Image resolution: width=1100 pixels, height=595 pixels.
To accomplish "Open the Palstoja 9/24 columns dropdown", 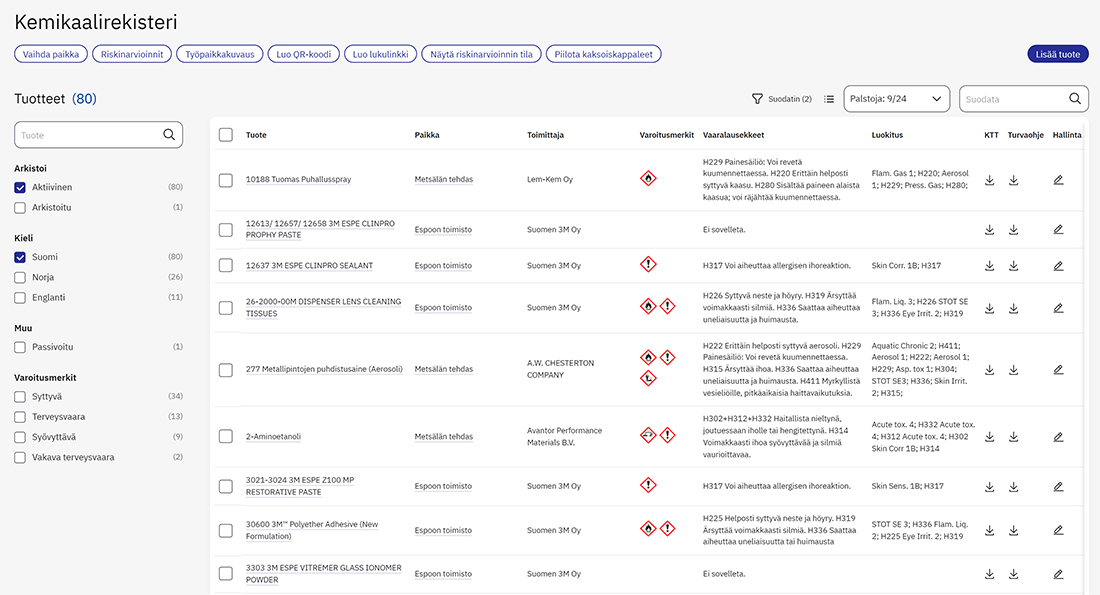I will (897, 99).
